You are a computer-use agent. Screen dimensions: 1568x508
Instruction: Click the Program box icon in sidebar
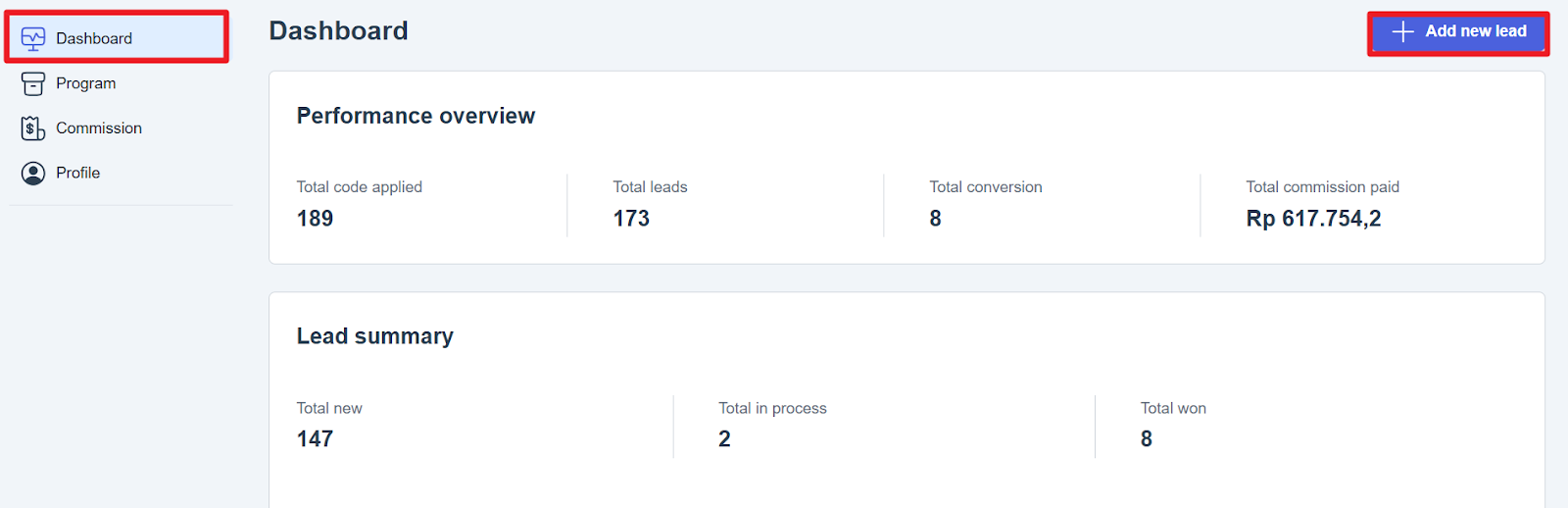tap(33, 83)
